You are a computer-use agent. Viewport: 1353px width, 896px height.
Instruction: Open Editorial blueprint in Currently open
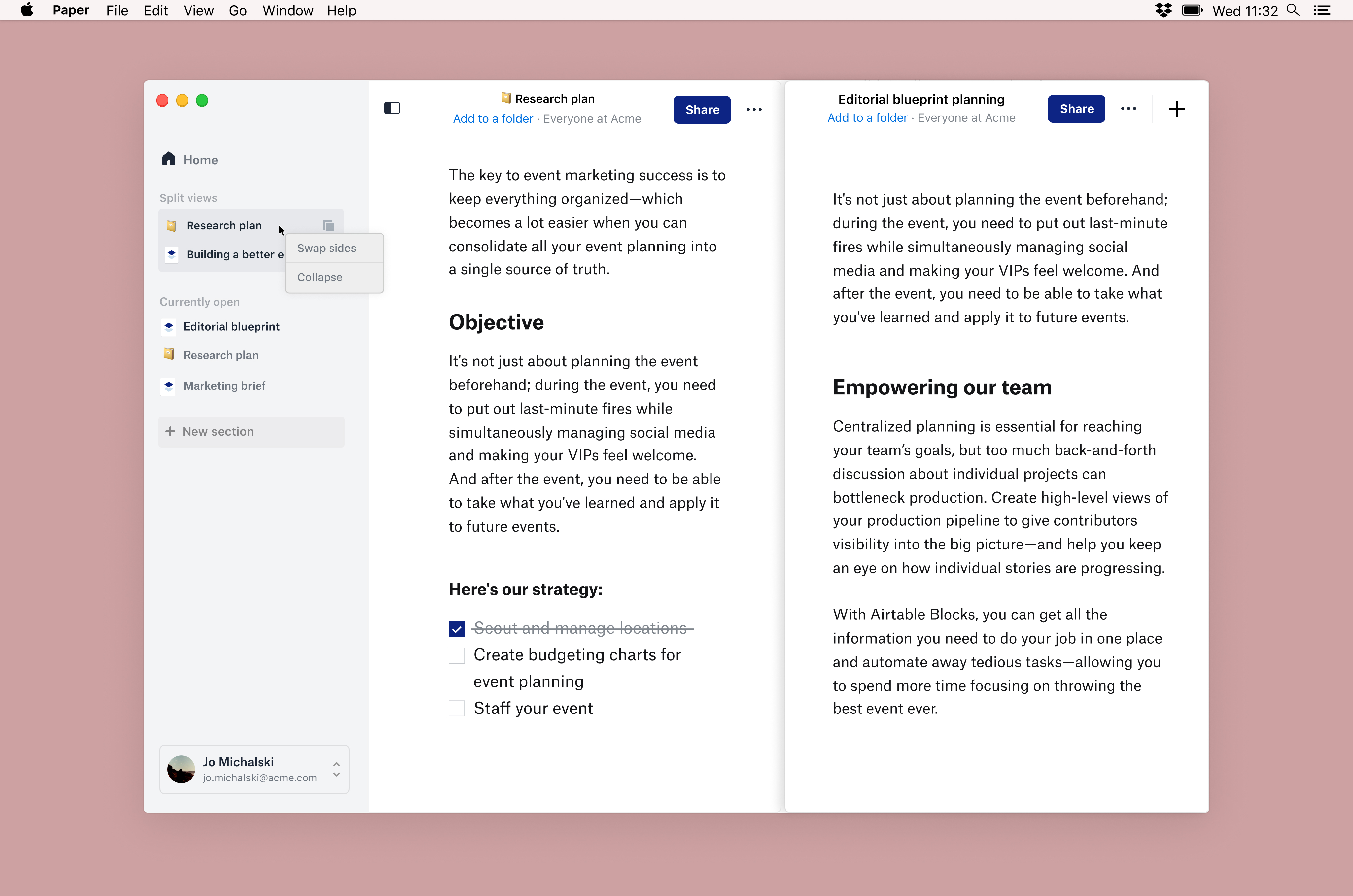[x=231, y=326]
